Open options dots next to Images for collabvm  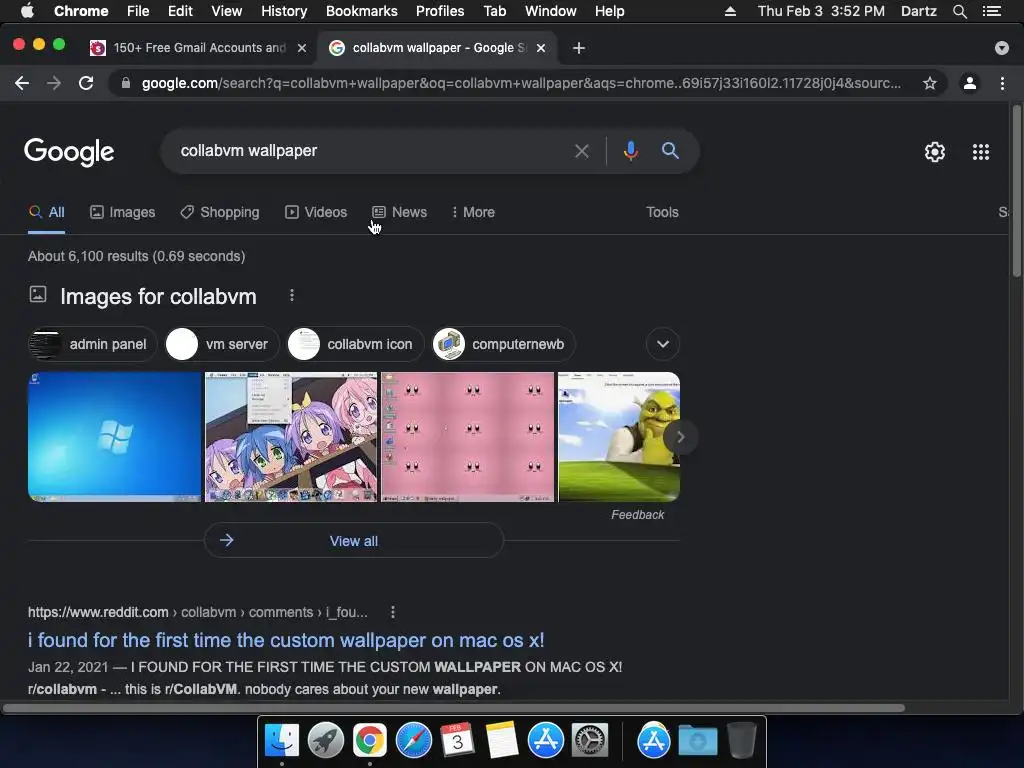pyautogui.click(x=292, y=296)
